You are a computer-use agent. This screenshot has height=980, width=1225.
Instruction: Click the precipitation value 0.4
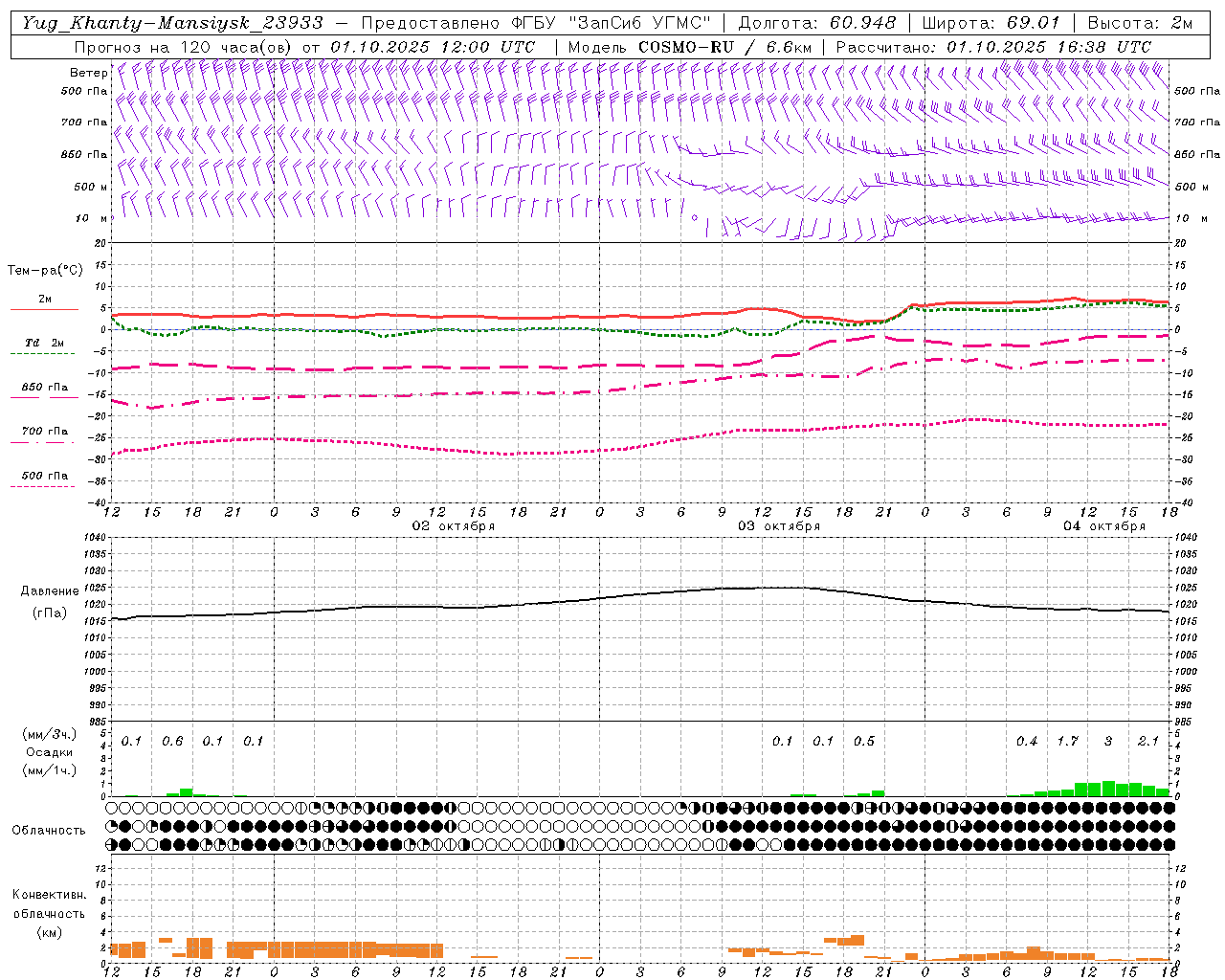point(1027,742)
